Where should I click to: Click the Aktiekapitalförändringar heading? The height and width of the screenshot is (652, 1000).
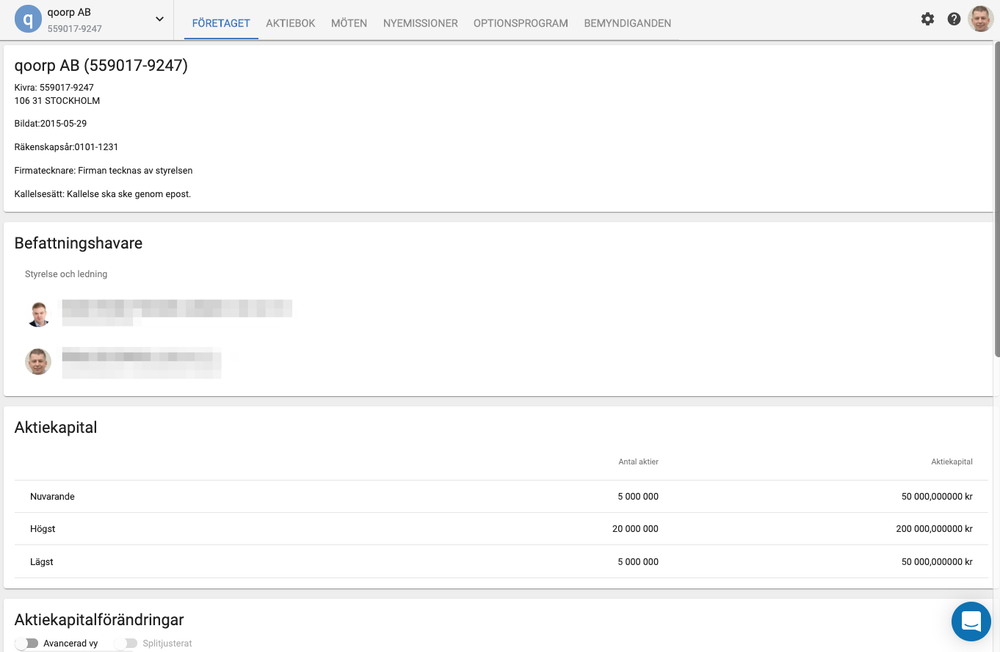[x=99, y=619]
